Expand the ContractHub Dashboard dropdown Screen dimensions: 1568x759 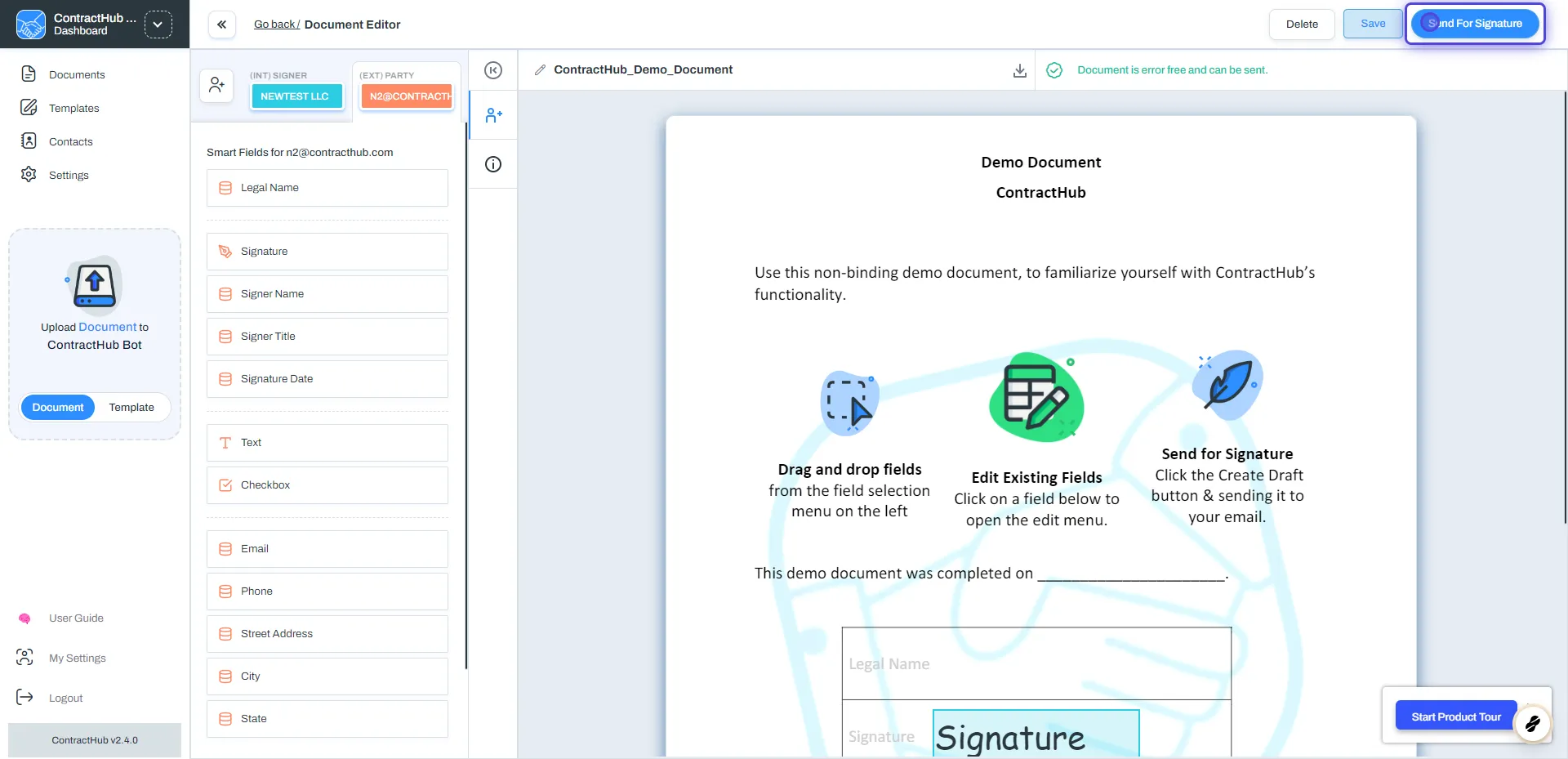(158, 25)
